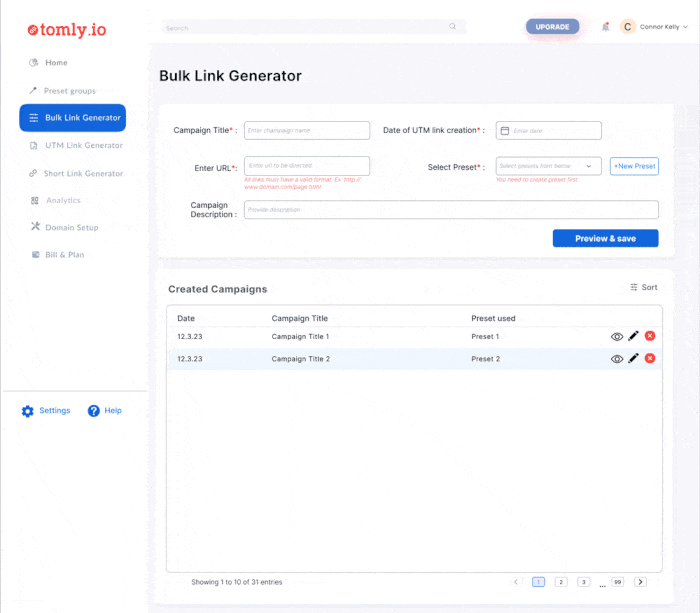
Task: Click the Connor Kelly avatar
Action: 627,27
